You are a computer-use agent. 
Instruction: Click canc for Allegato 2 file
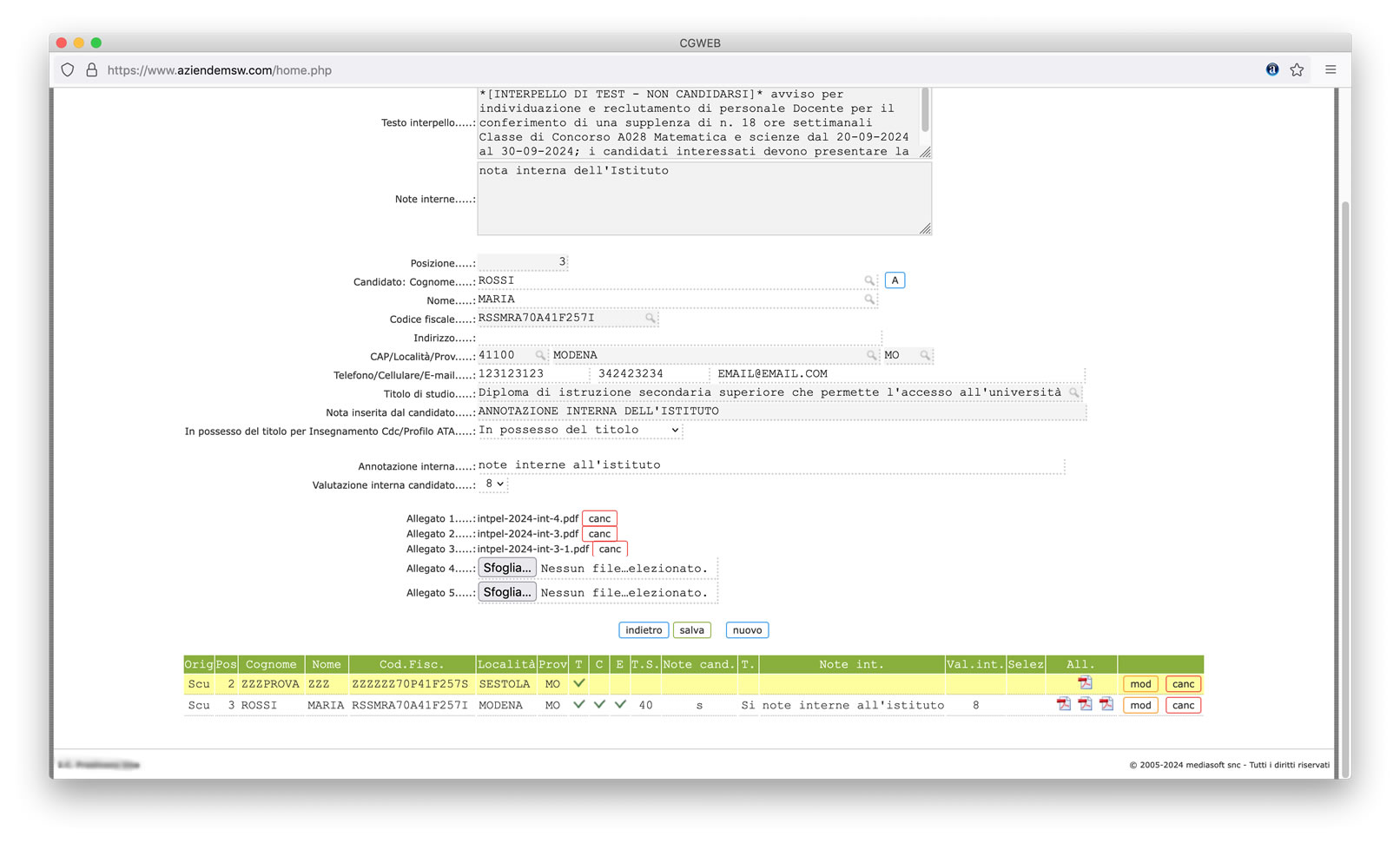pos(599,534)
